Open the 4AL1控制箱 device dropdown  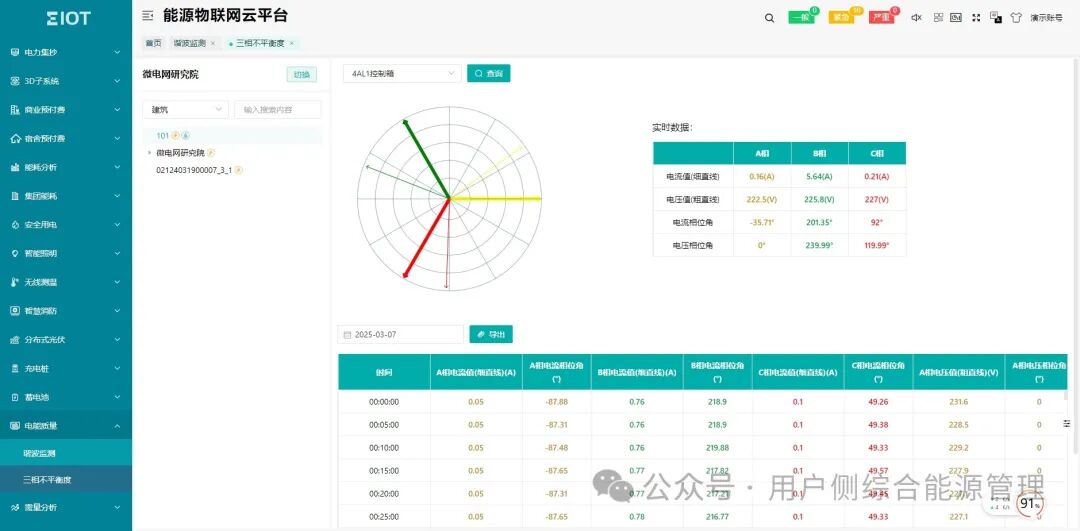[x=402, y=73]
